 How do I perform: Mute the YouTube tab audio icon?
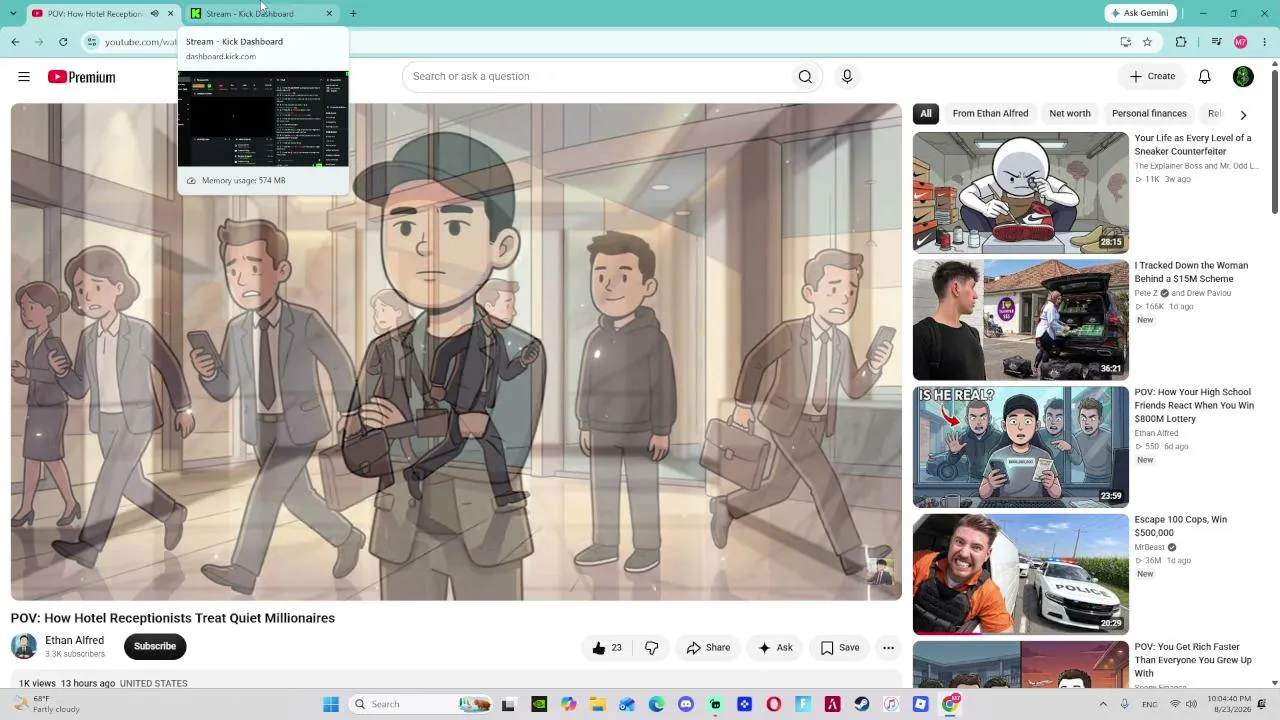pos(154,13)
